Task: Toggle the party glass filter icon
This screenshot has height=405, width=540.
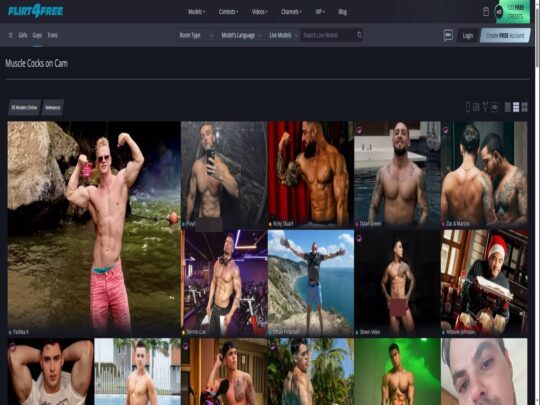Action: [x=485, y=107]
